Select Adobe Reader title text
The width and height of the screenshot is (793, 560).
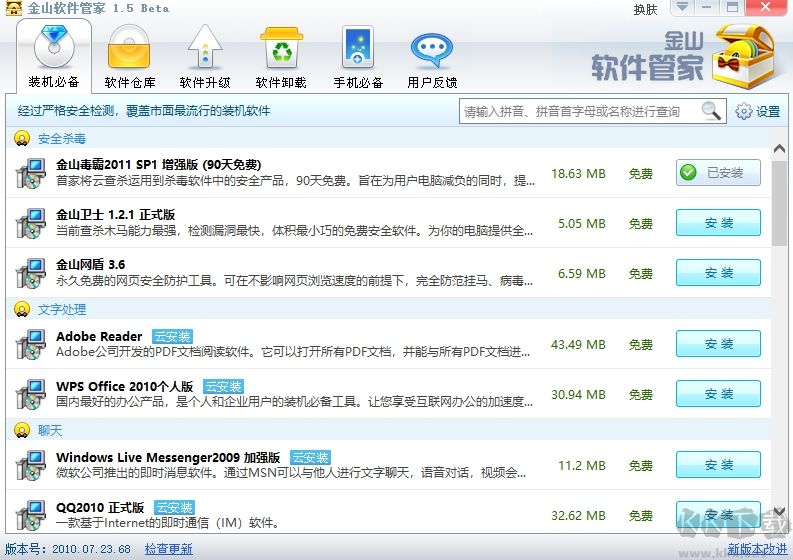pos(99,336)
